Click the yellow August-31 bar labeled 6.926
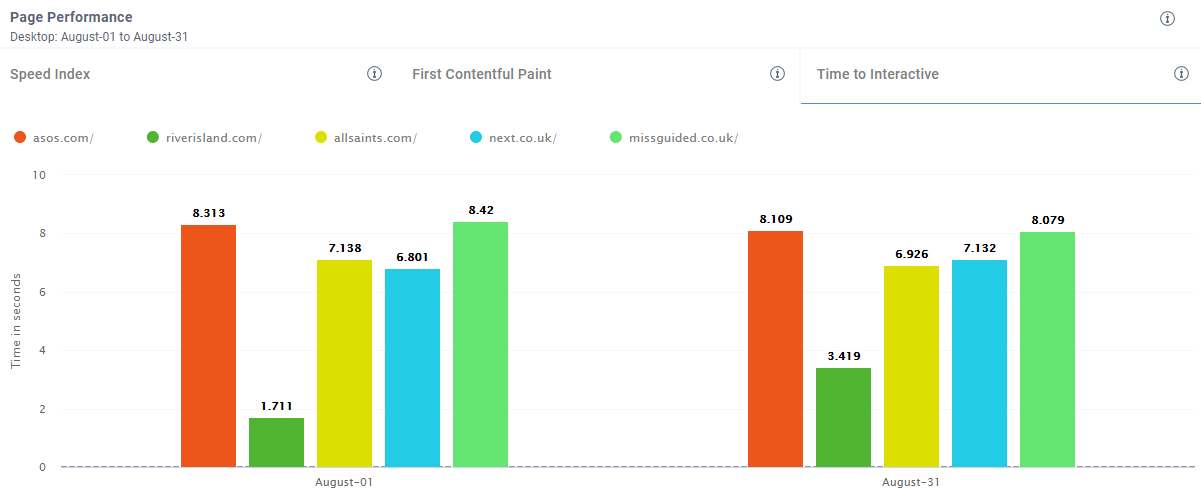The image size is (1201, 503). (911, 366)
